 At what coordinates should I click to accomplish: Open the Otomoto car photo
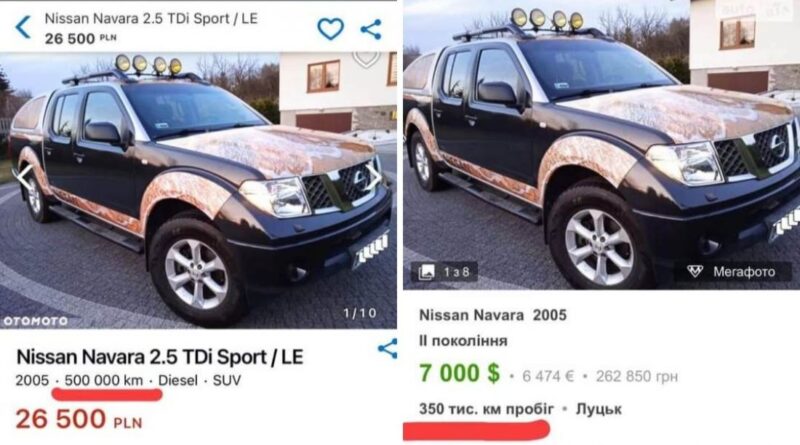198,190
